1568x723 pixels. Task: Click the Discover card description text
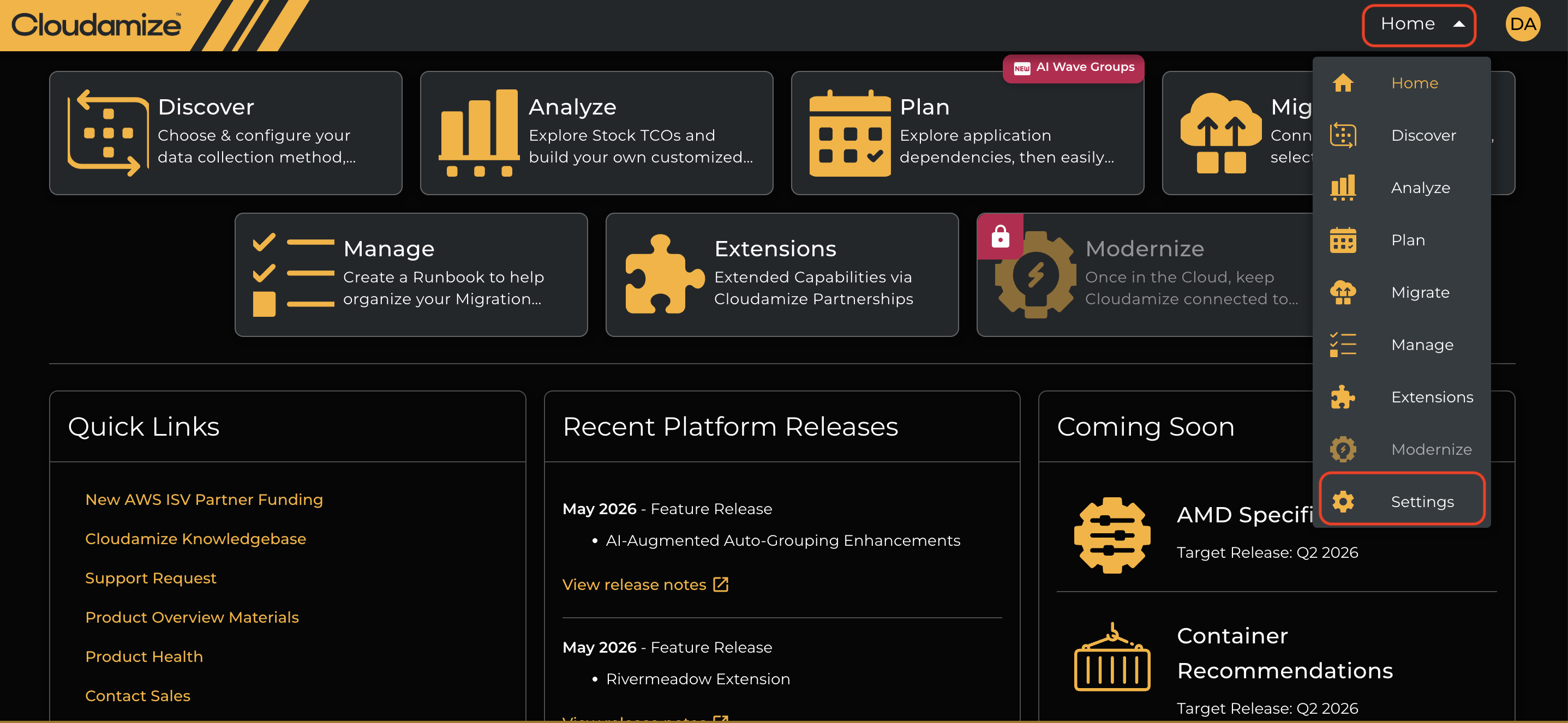point(256,146)
